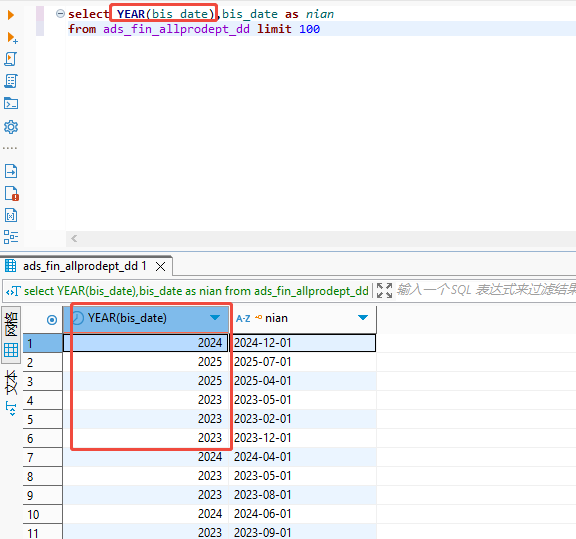The height and width of the screenshot is (539, 576).
Task: Open editor settings gear icon
Action: (x=11, y=127)
